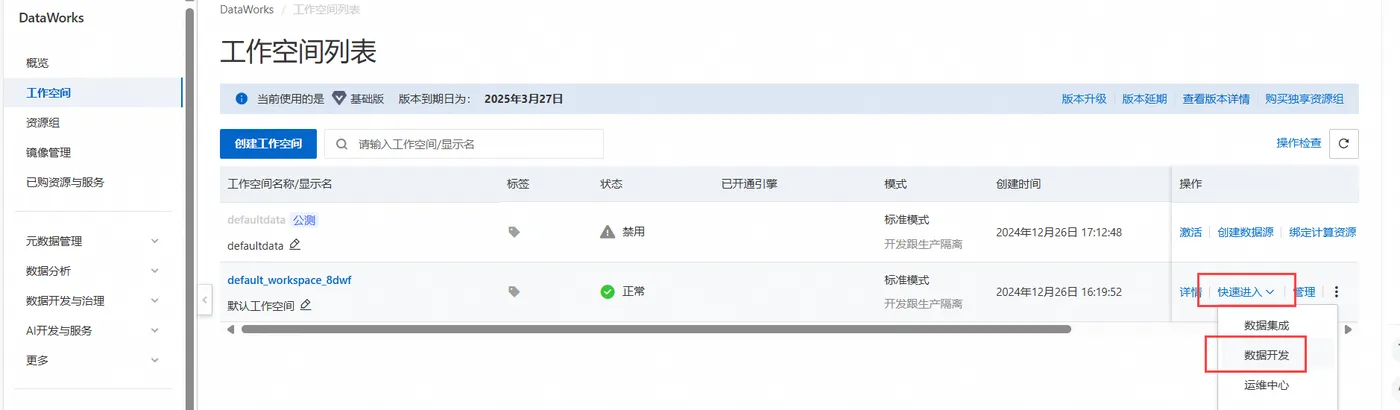This screenshot has height=410, width=1400.
Task: Click the right arrow of the horizontal scrollbar
Action: (x=1348, y=329)
